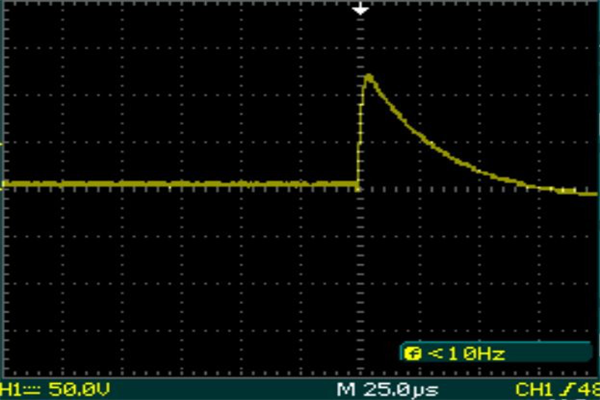Click the peak of the yellow pulse
Viewport: 600px width, 400px height.
click(369, 76)
